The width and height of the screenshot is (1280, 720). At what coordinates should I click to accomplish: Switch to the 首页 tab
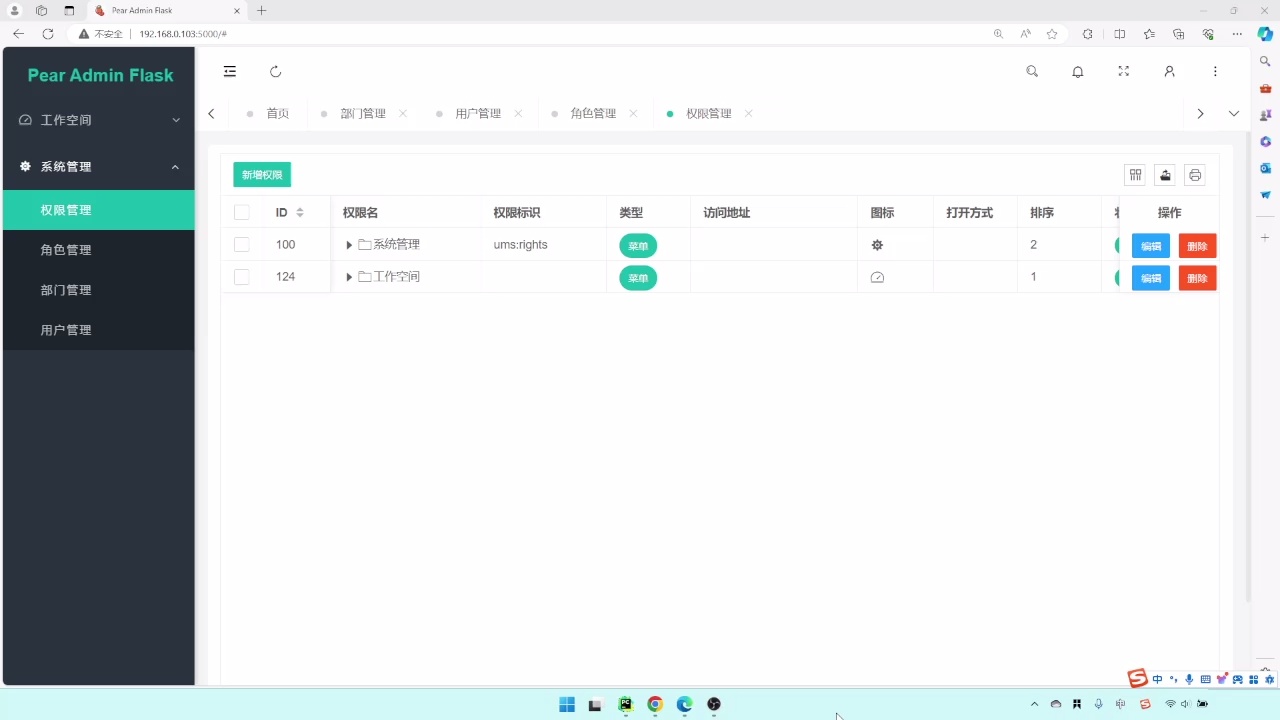tap(277, 113)
